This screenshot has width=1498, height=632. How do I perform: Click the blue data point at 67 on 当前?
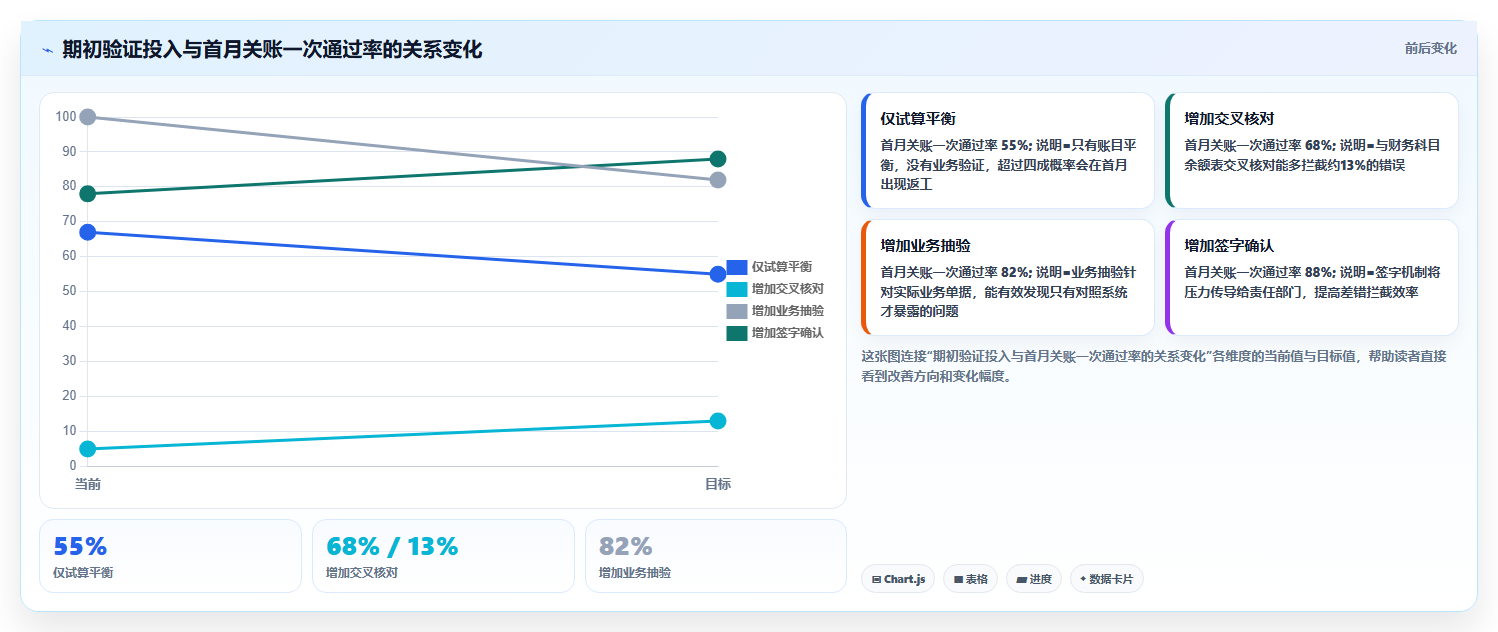[88, 232]
